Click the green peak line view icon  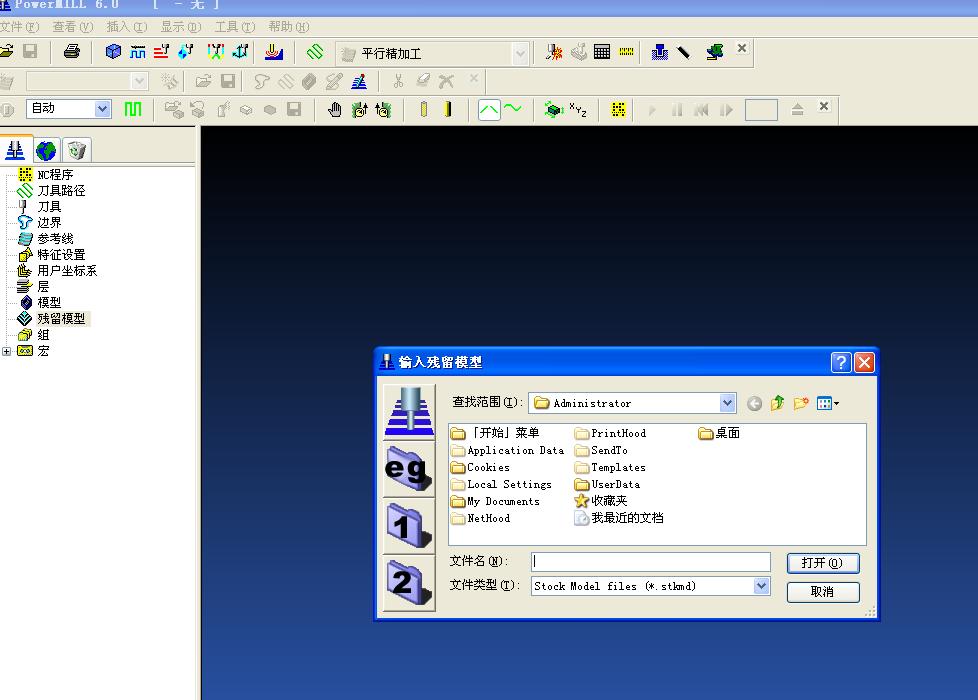(489, 110)
